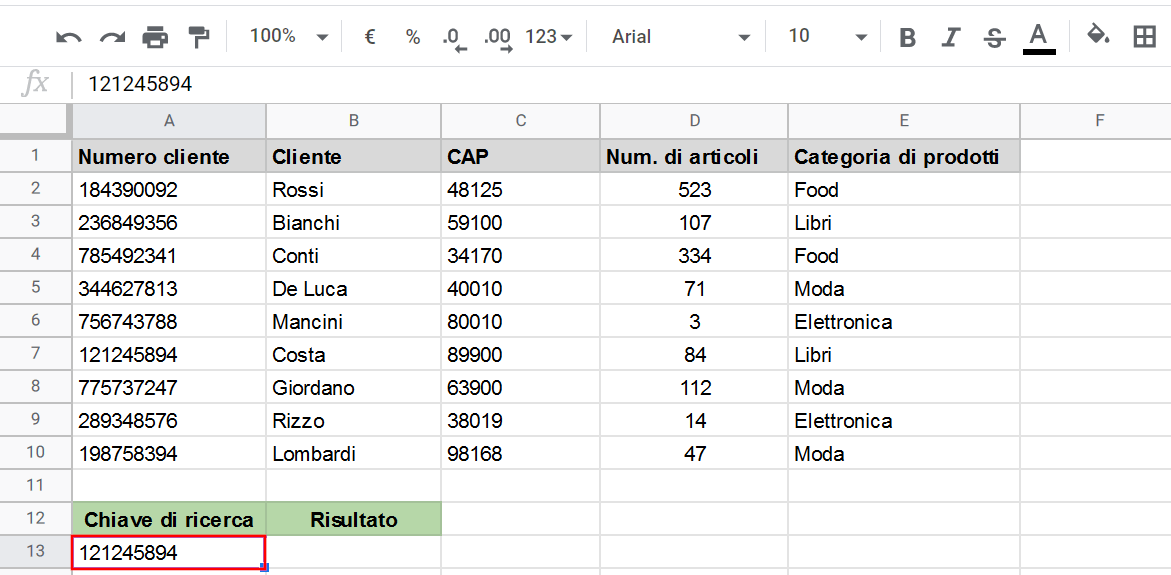Print the spreadsheet
Viewport: 1171px width, 575px height.
tap(155, 37)
